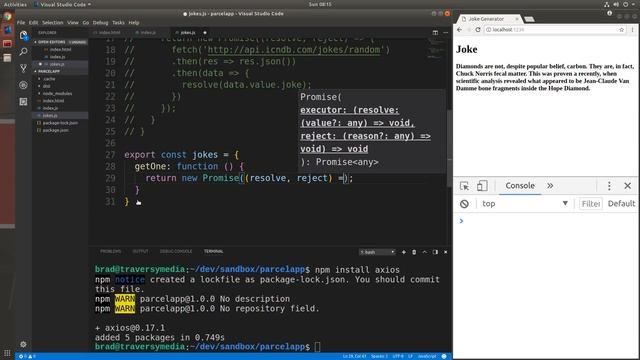
Task: Open the Debug menu
Action: [x=100, y=23]
